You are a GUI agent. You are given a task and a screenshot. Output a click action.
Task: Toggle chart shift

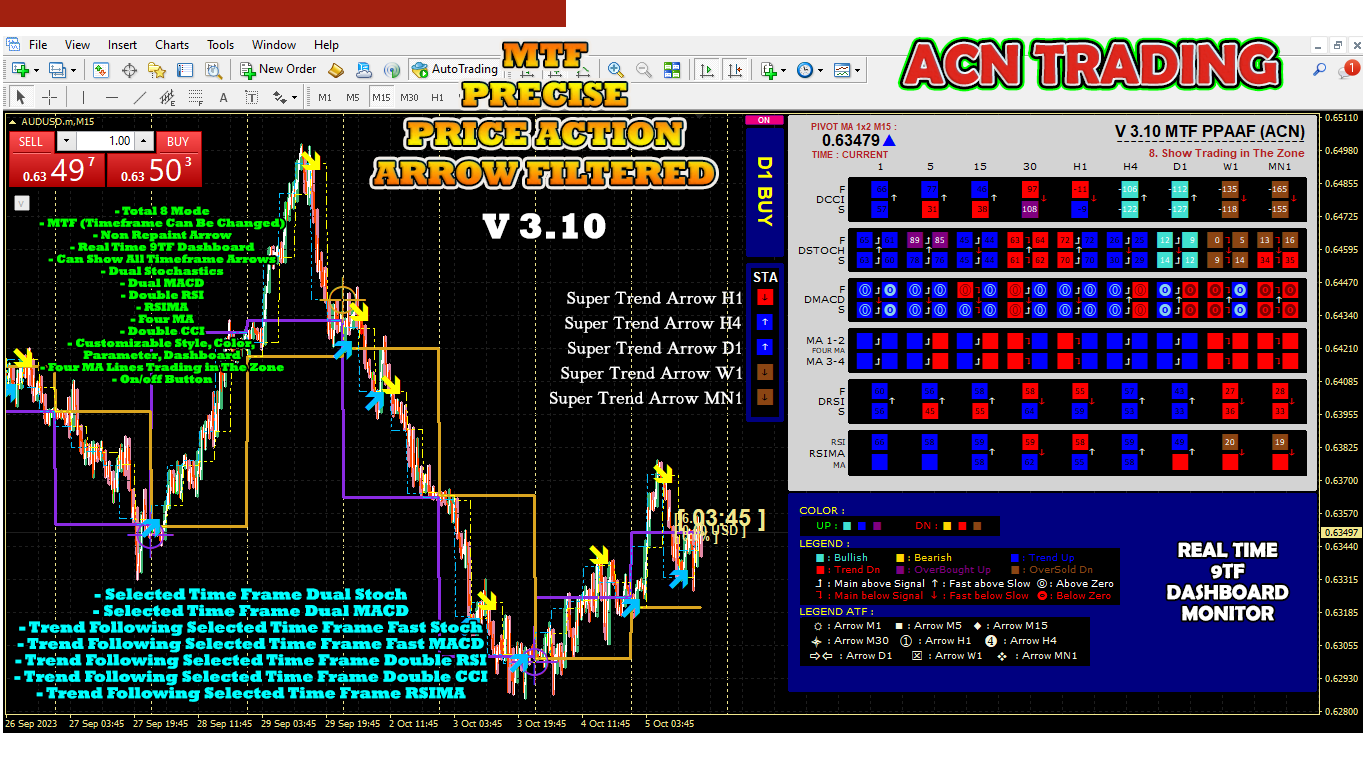(735, 70)
